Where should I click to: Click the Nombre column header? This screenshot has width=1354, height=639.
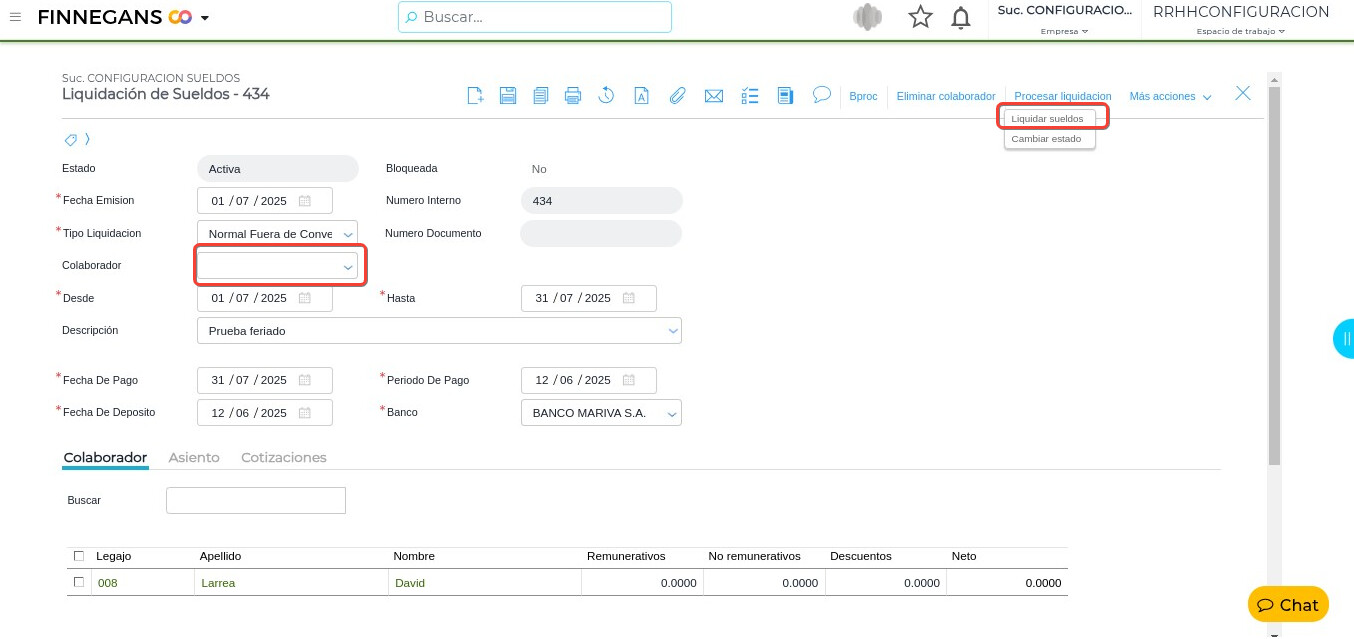[414, 556]
